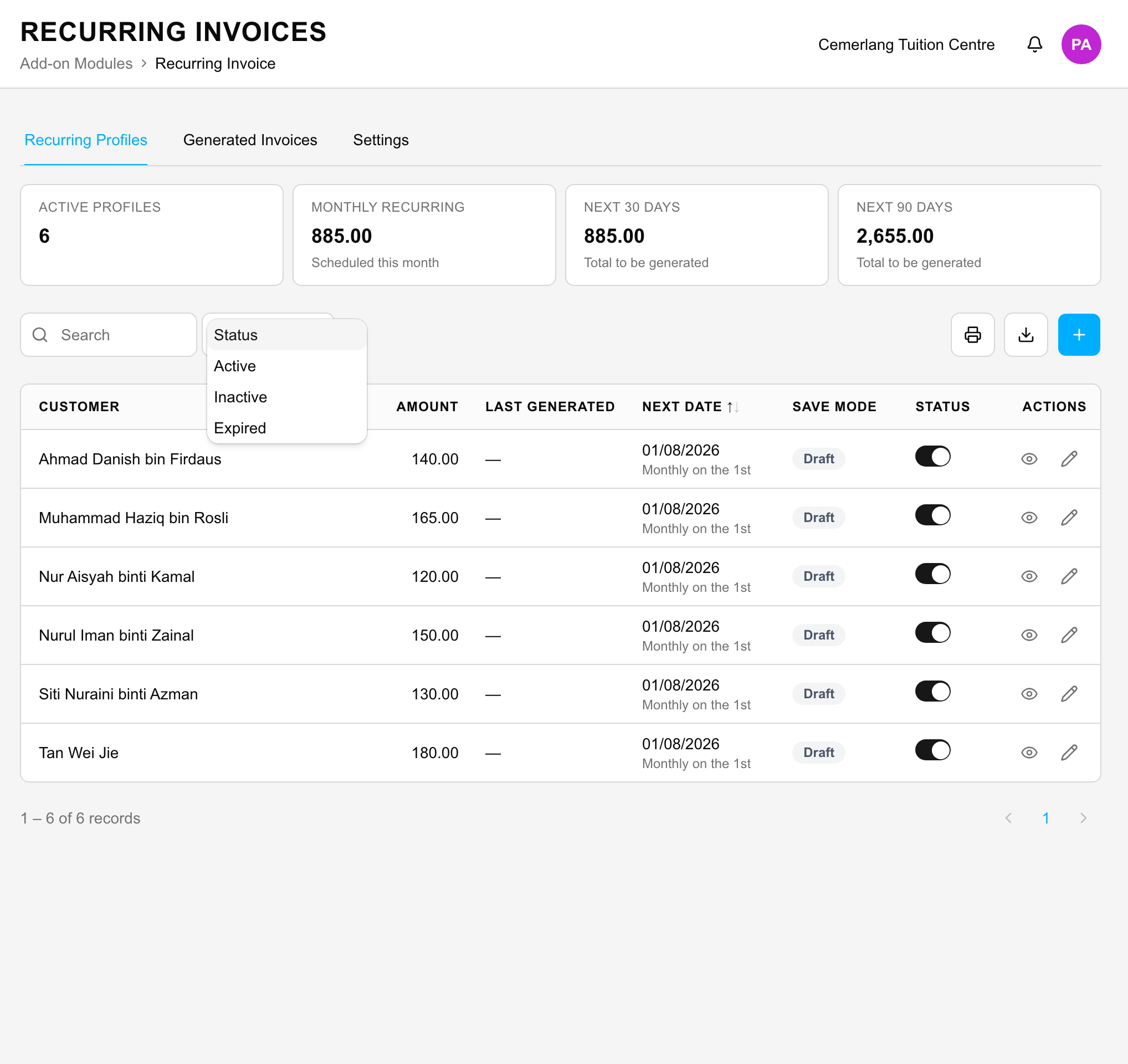Click Cemerlang Tuition Centre name

[906, 44]
